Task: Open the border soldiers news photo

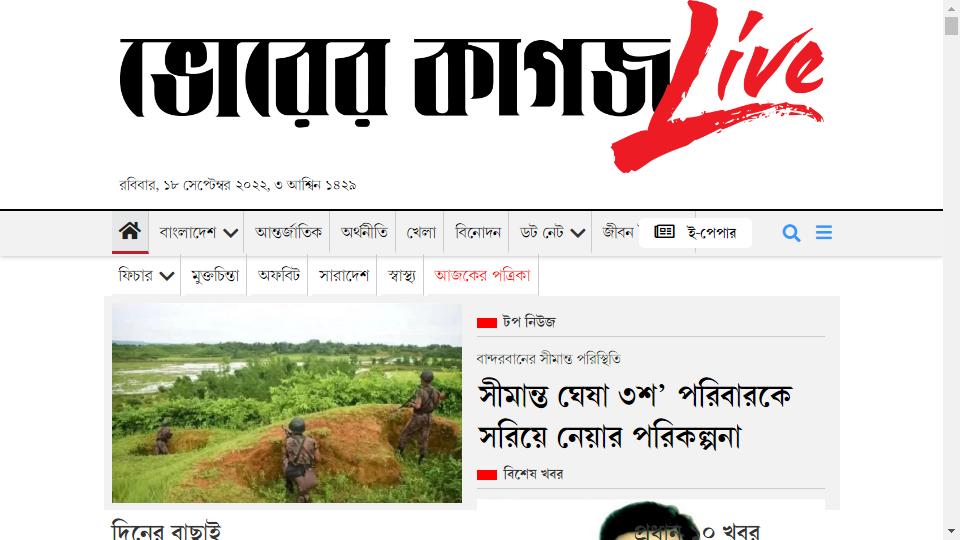Action: tap(287, 403)
